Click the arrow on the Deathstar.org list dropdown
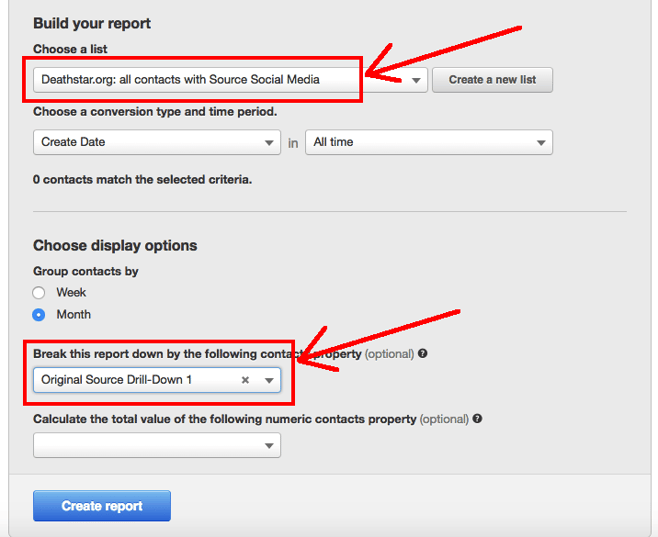Image resolution: width=658 pixels, height=537 pixels. click(x=416, y=81)
